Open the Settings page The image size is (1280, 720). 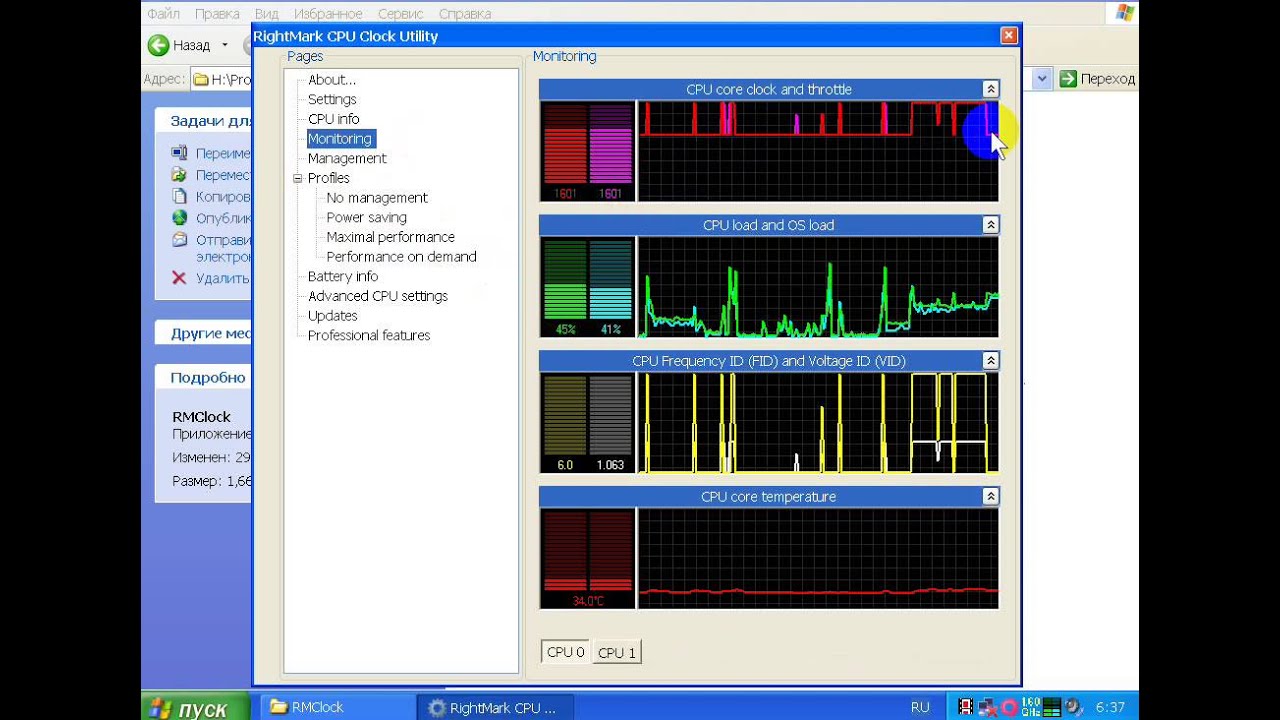click(x=332, y=99)
